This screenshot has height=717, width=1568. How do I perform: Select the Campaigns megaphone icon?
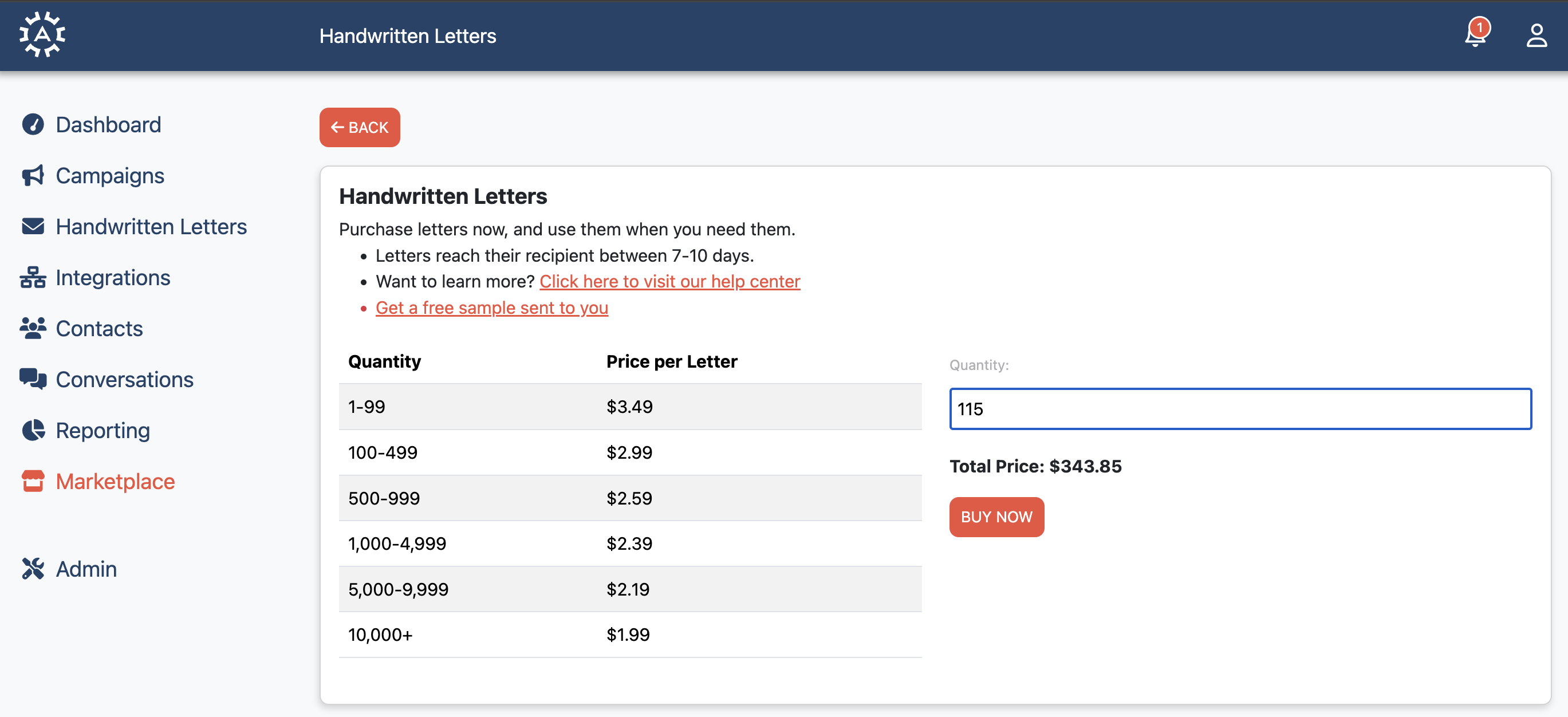pos(33,175)
